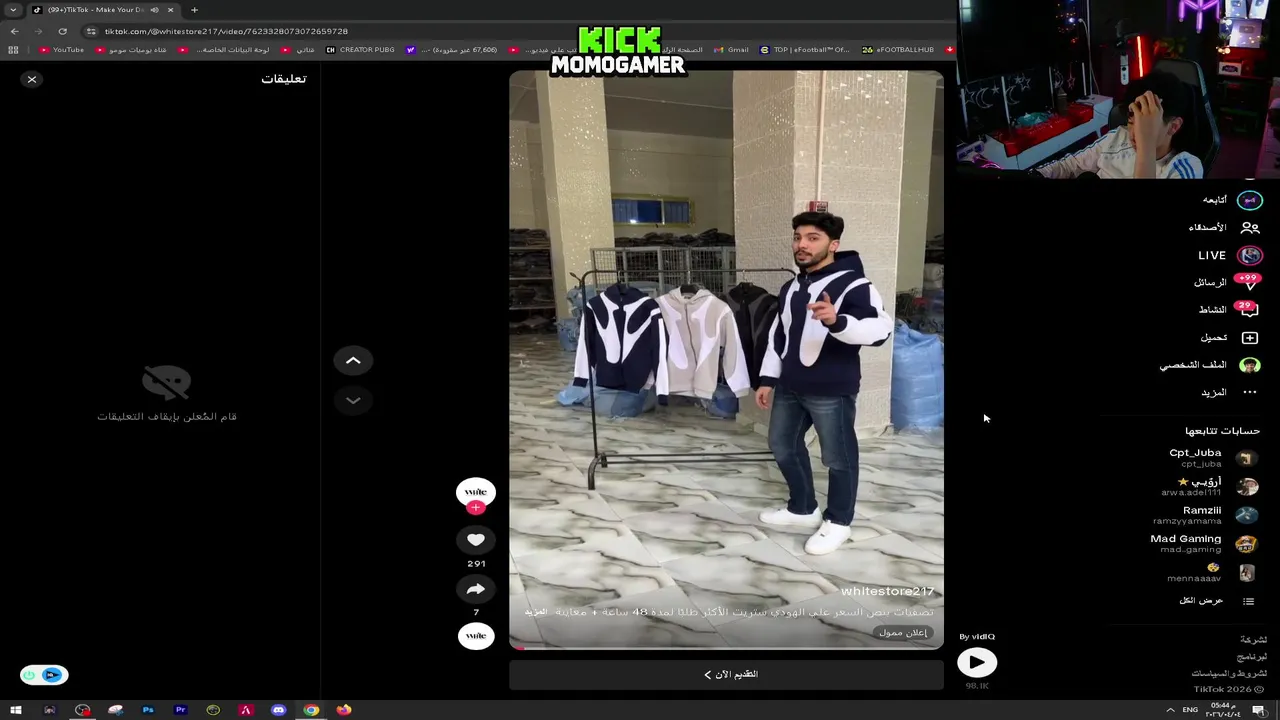Viewport: 1280px width, 720px height.
Task: Open the Mad Gaming followed account
Action: coord(1204,544)
